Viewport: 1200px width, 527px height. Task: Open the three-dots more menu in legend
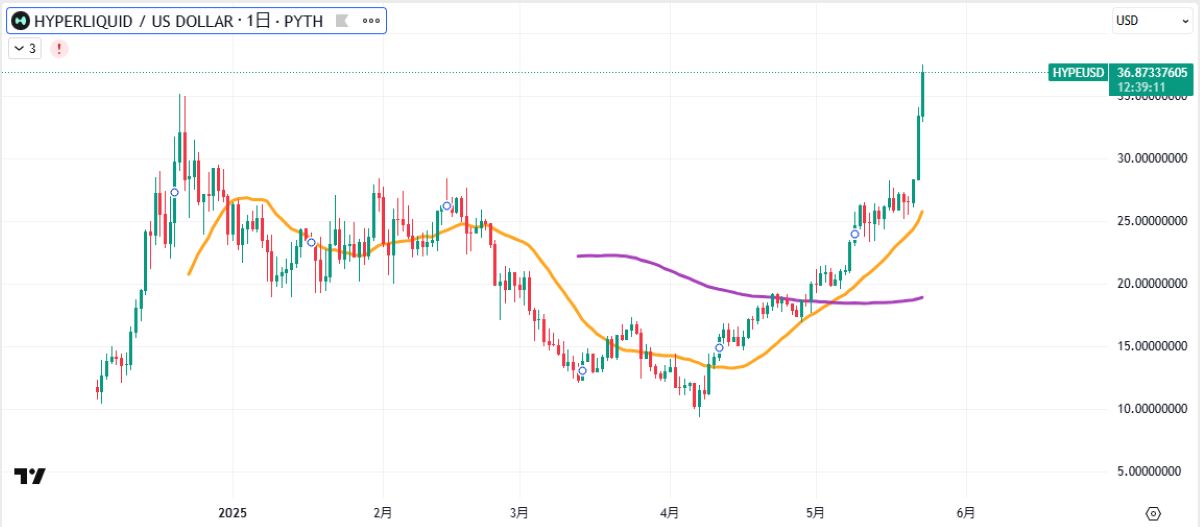(x=371, y=20)
